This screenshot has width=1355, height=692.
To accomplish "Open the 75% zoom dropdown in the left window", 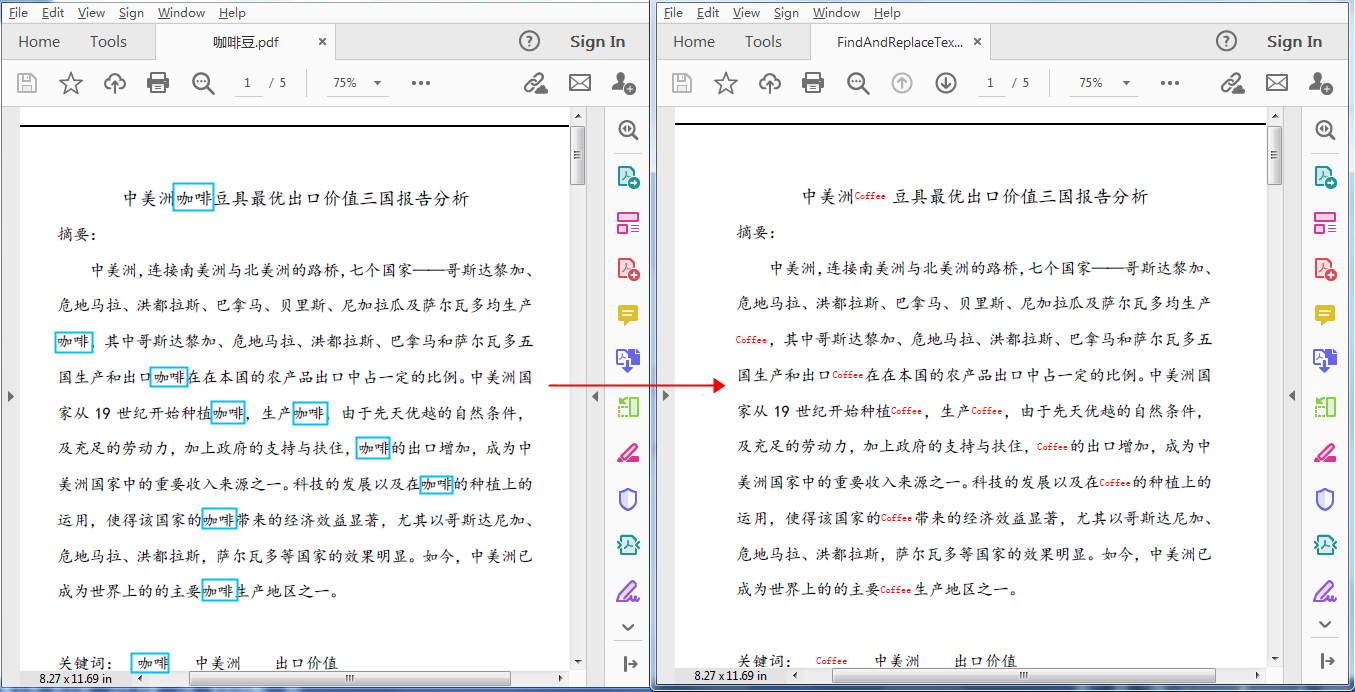I will click(378, 83).
